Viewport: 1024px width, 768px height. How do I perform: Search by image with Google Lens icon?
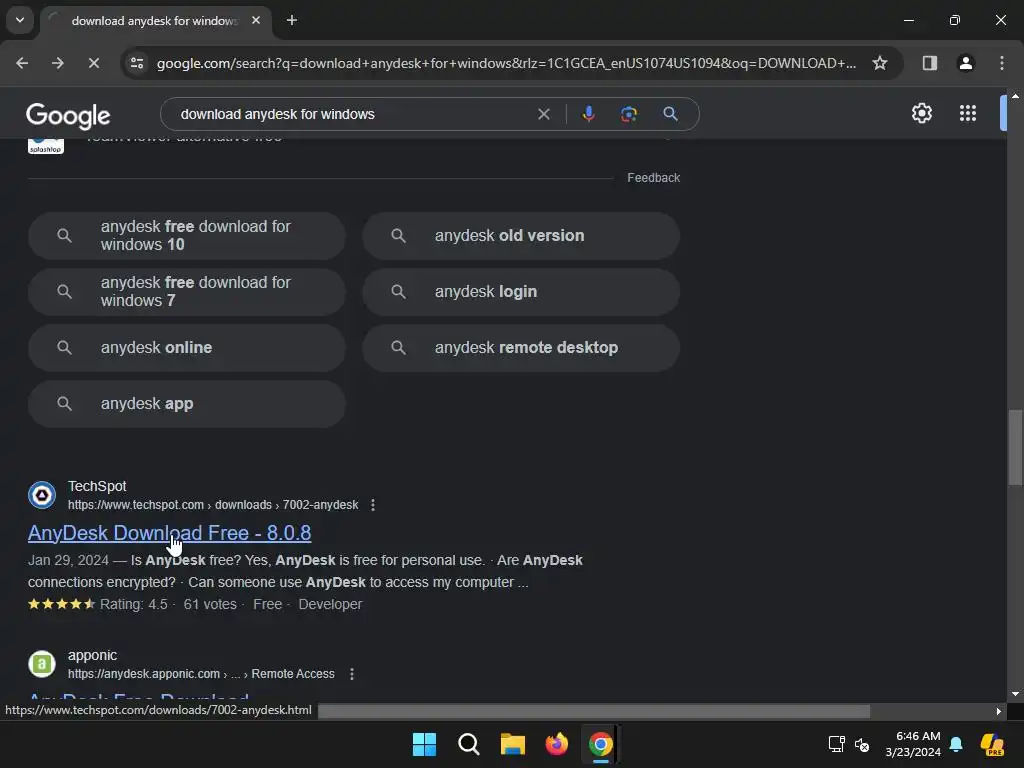(628, 114)
